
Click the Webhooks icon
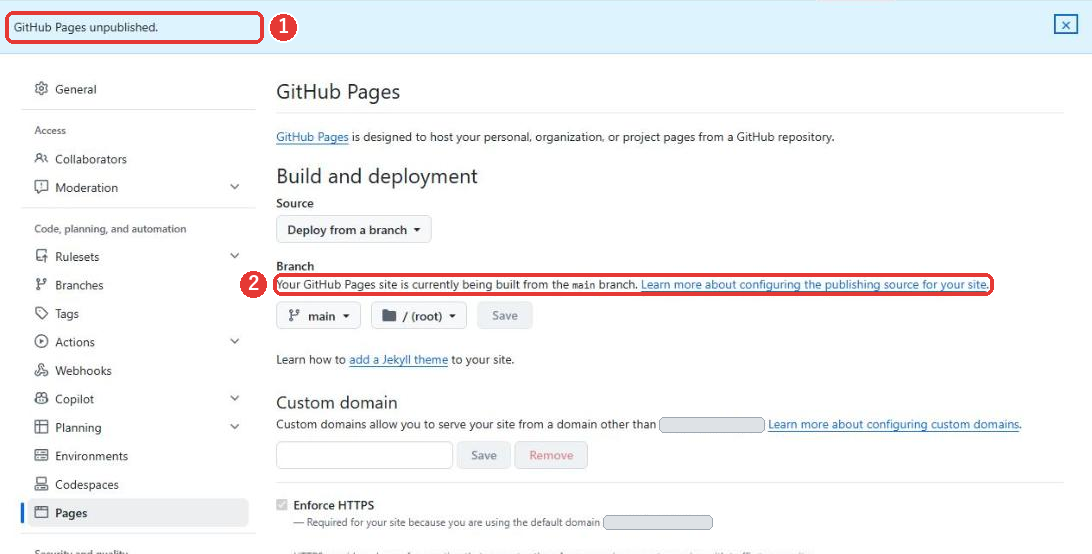point(41,370)
